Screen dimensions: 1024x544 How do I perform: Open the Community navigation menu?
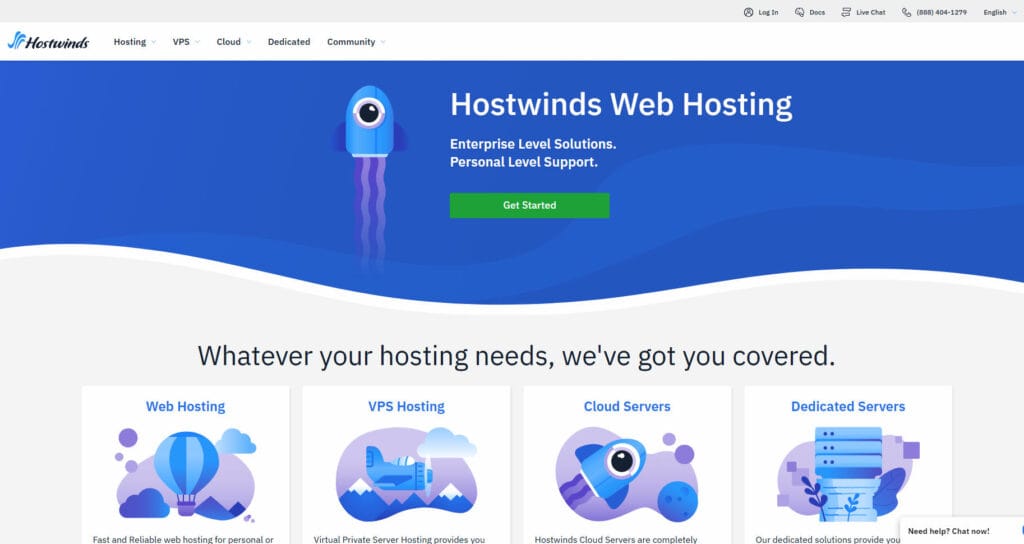click(355, 42)
